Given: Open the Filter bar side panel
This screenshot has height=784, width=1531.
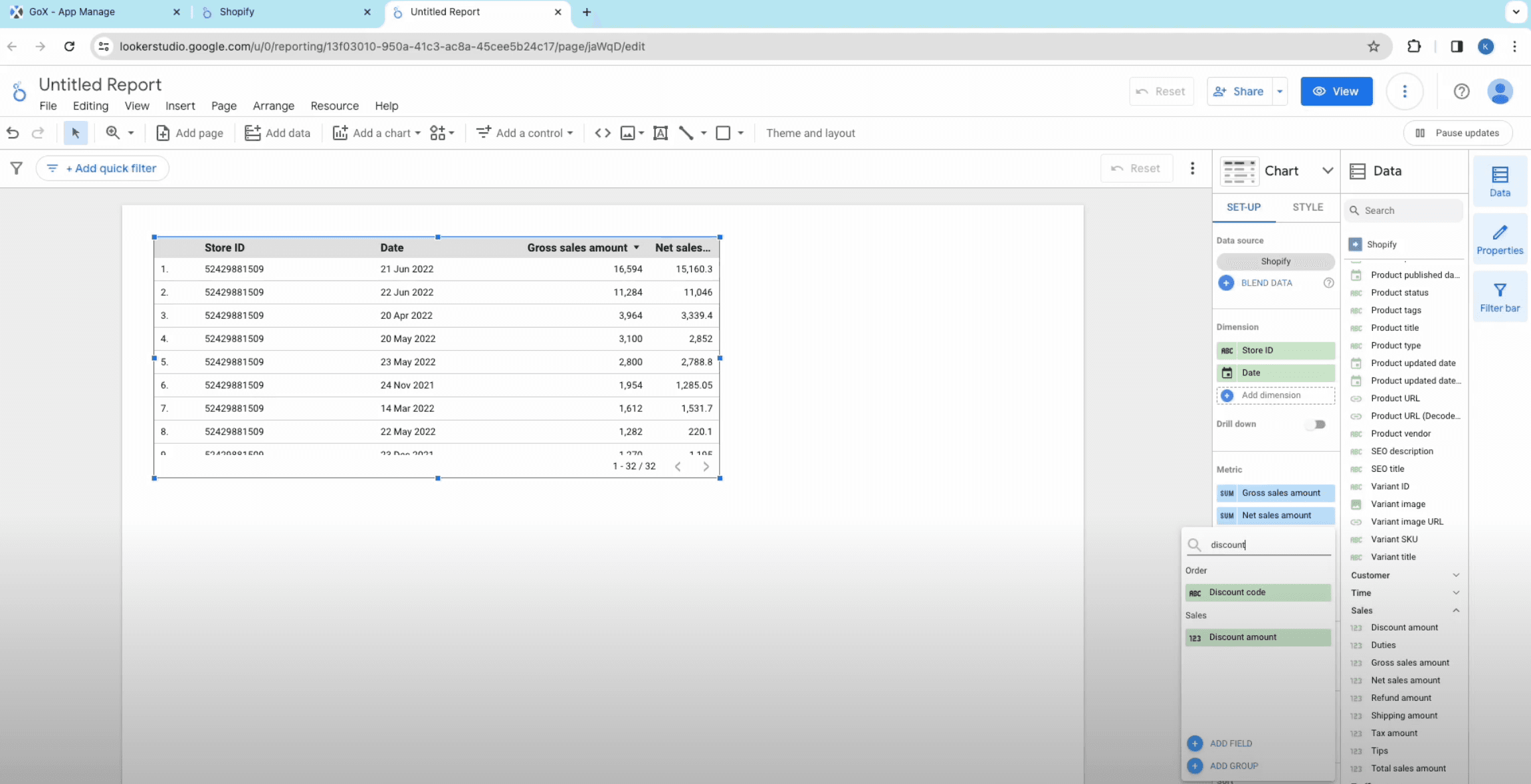Looking at the screenshot, I should pos(1499,297).
